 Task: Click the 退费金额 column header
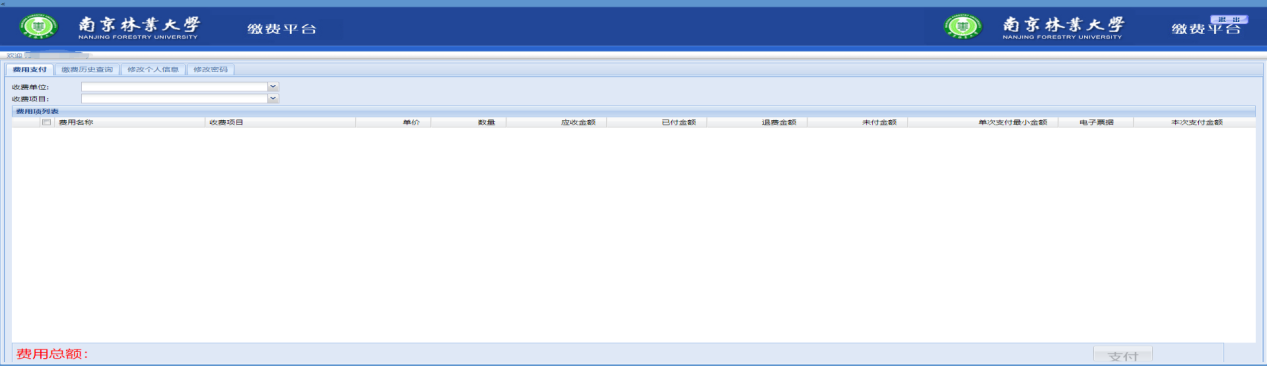pyautogui.click(x=757, y=122)
